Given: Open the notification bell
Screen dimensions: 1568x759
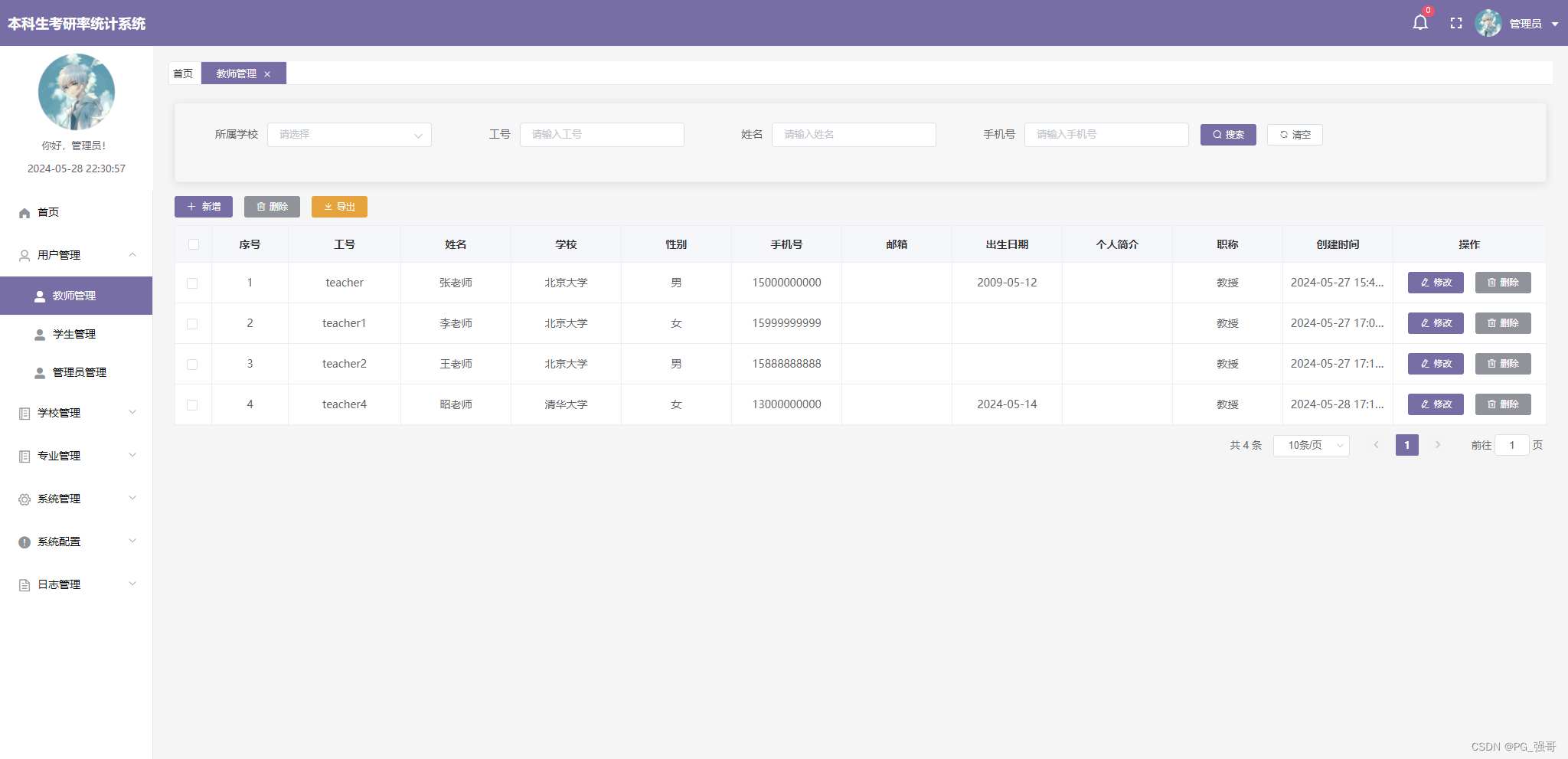Looking at the screenshot, I should pos(1420,23).
